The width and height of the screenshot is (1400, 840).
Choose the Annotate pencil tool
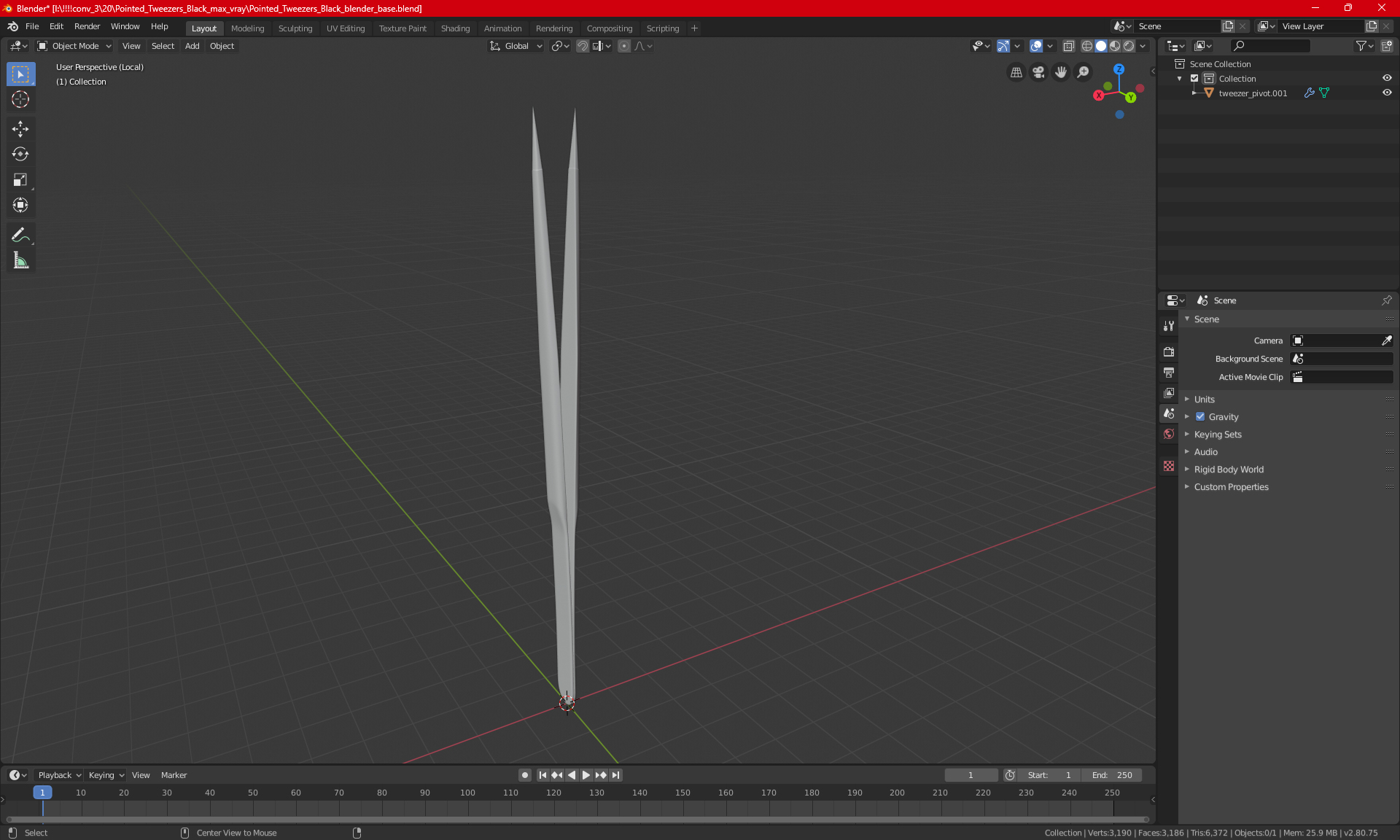point(20,235)
